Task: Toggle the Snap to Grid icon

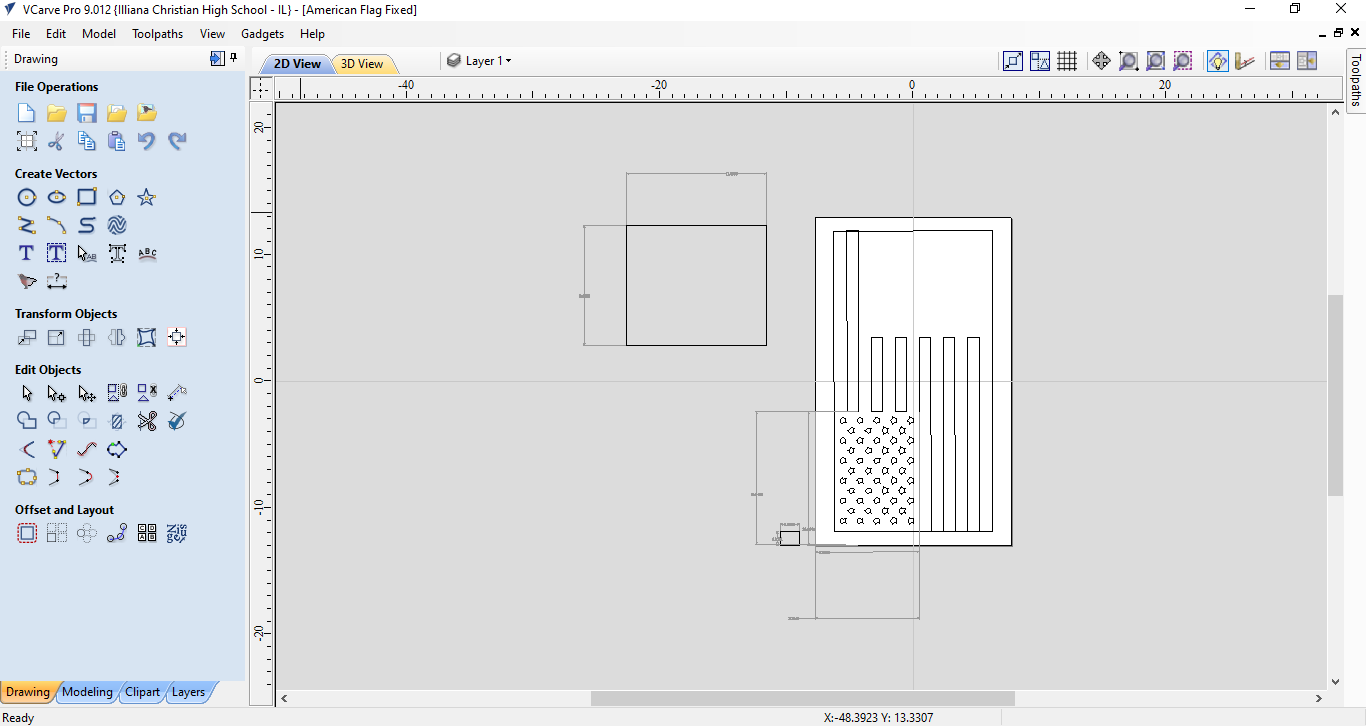Action: coord(1067,61)
